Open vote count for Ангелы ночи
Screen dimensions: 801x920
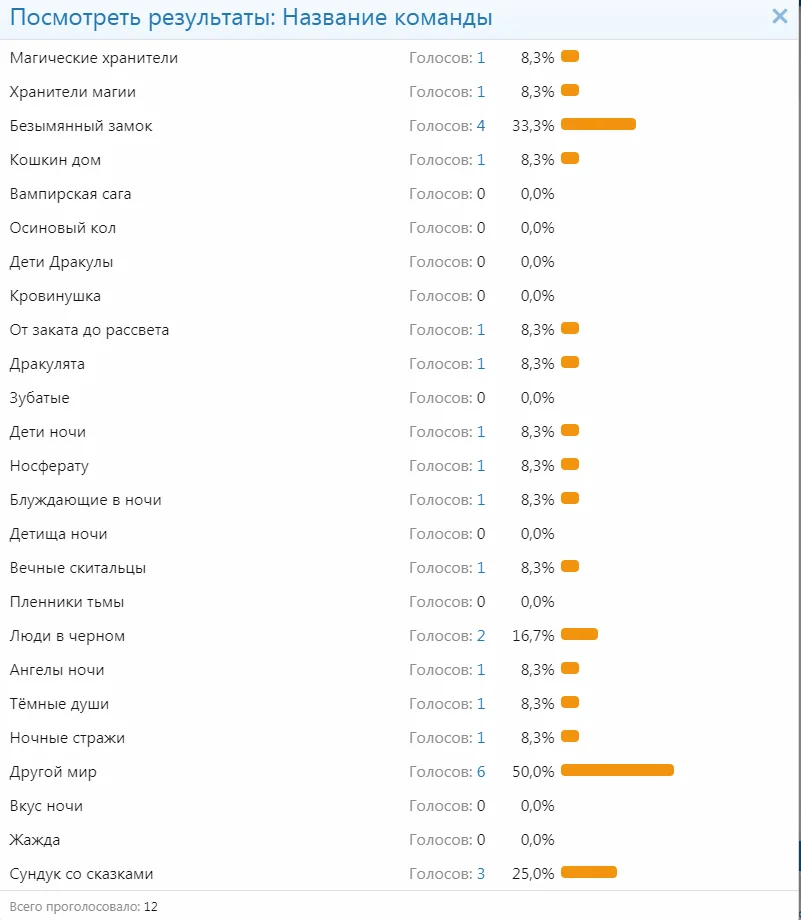[x=481, y=670]
